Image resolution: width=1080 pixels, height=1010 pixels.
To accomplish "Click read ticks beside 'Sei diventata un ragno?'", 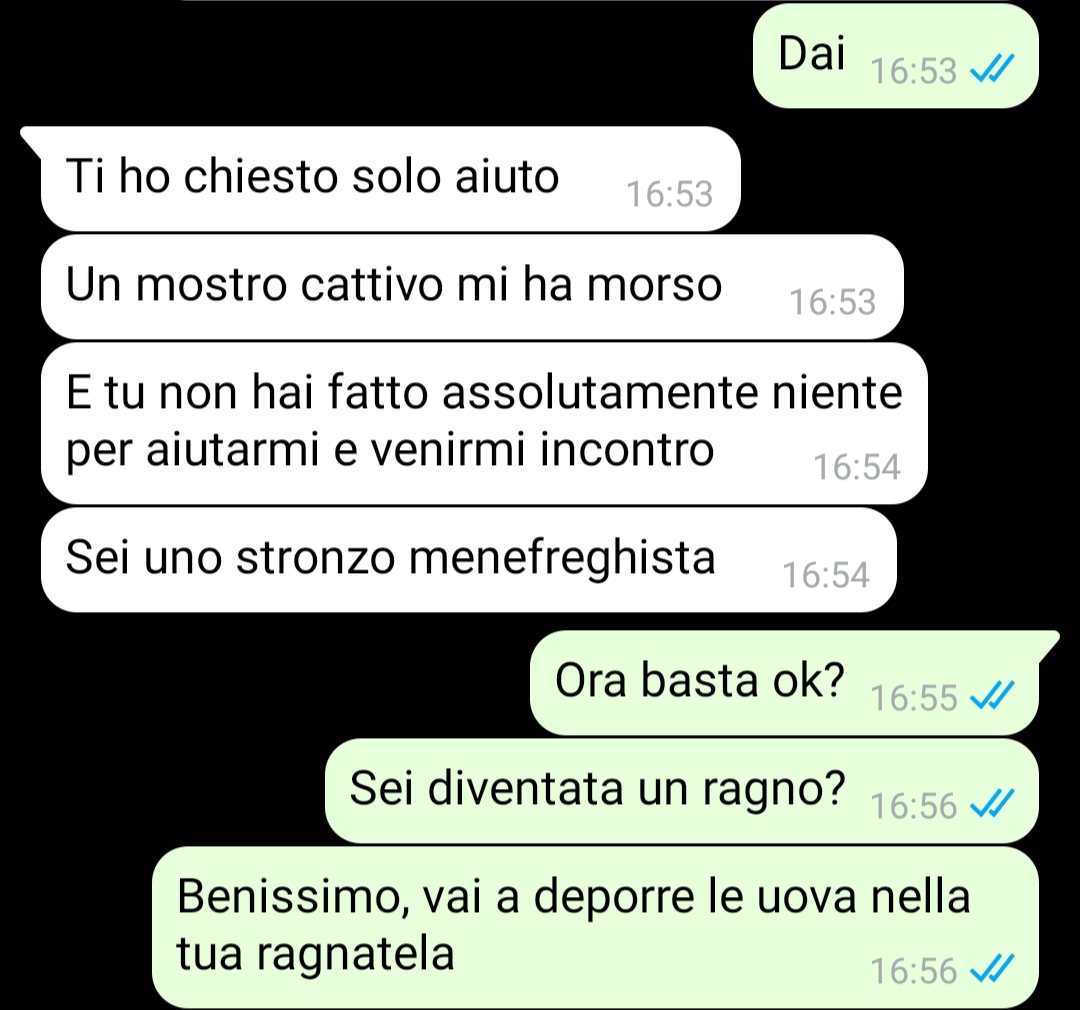I will [x=991, y=803].
